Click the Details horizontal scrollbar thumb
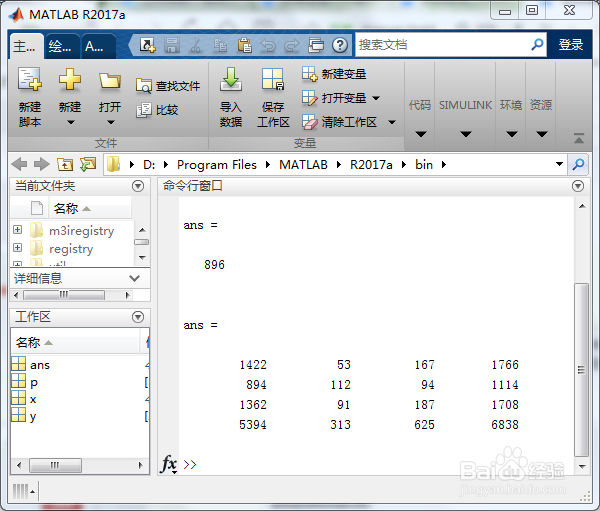The image size is (600, 511). [x=64, y=295]
